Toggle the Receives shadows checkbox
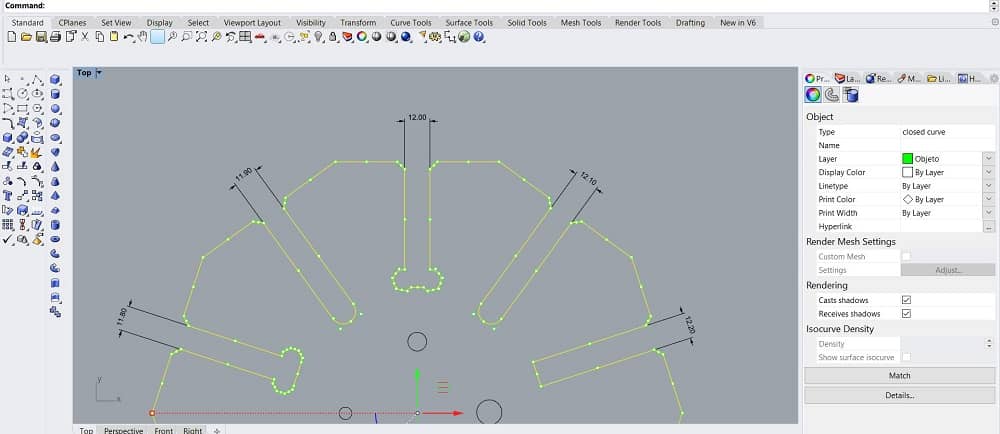The height and width of the screenshot is (434, 1000). point(906,314)
